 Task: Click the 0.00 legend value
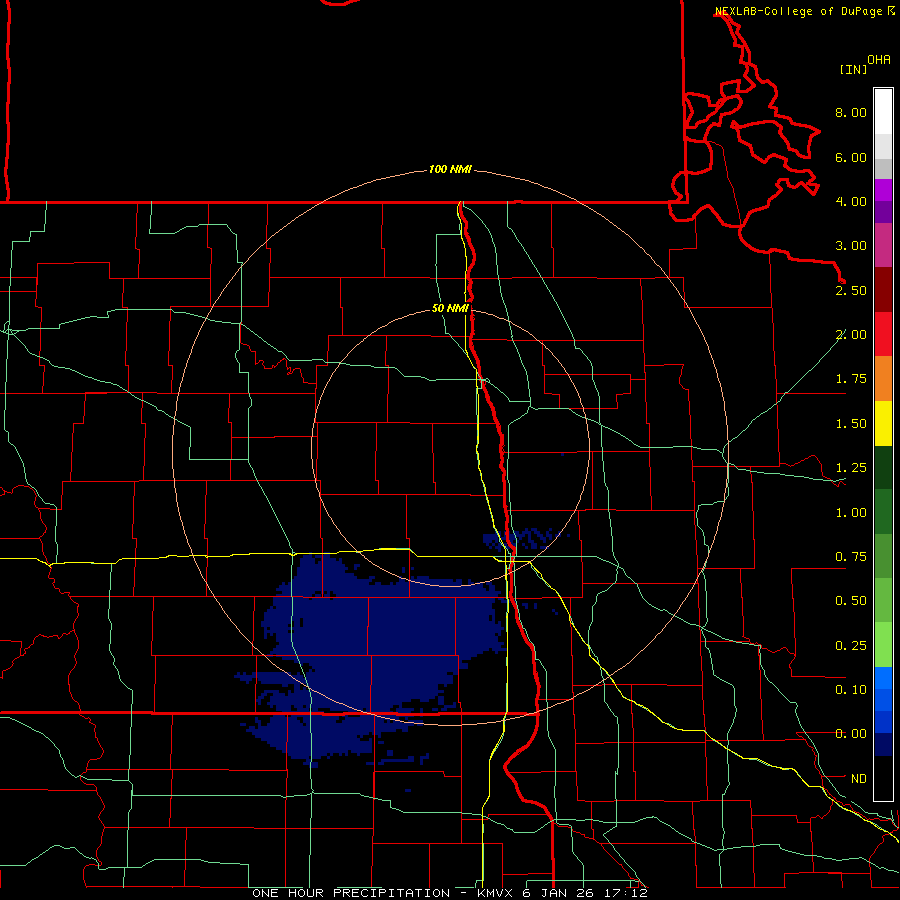851,734
